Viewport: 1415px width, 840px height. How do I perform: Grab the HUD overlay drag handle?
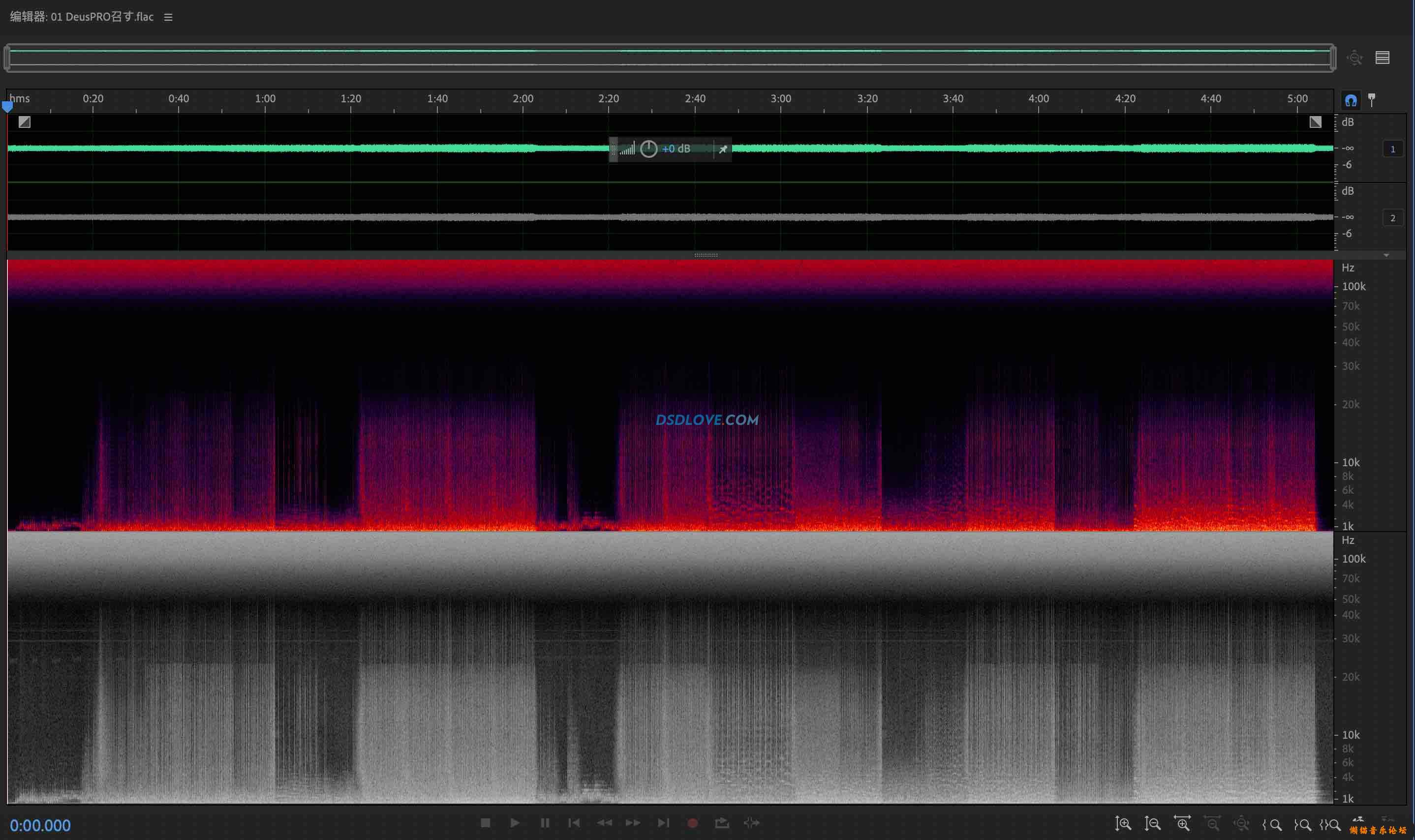pyautogui.click(x=613, y=150)
